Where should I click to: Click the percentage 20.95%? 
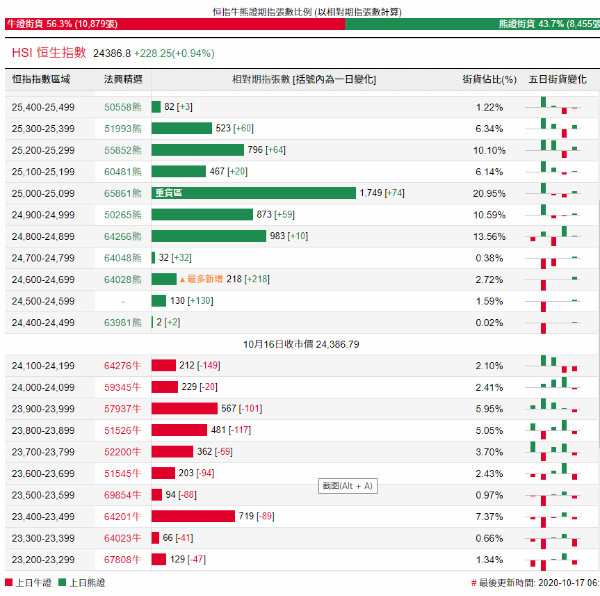click(x=489, y=194)
